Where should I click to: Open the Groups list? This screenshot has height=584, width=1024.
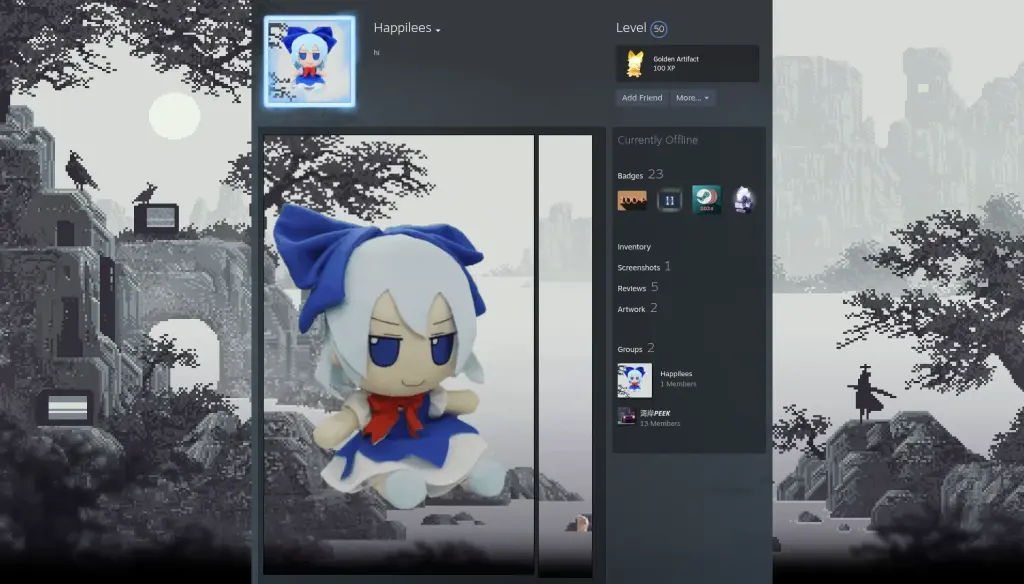(x=631, y=348)
